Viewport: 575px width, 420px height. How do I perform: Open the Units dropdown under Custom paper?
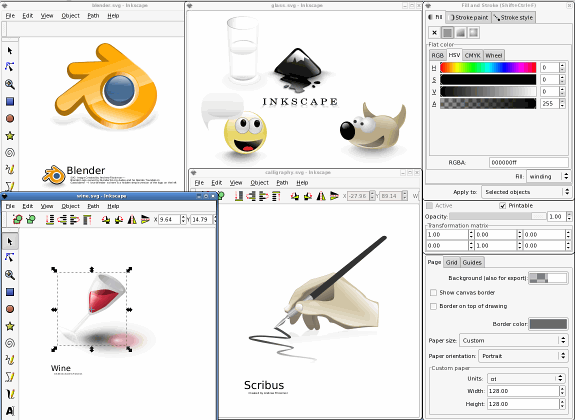click(525, 379)
